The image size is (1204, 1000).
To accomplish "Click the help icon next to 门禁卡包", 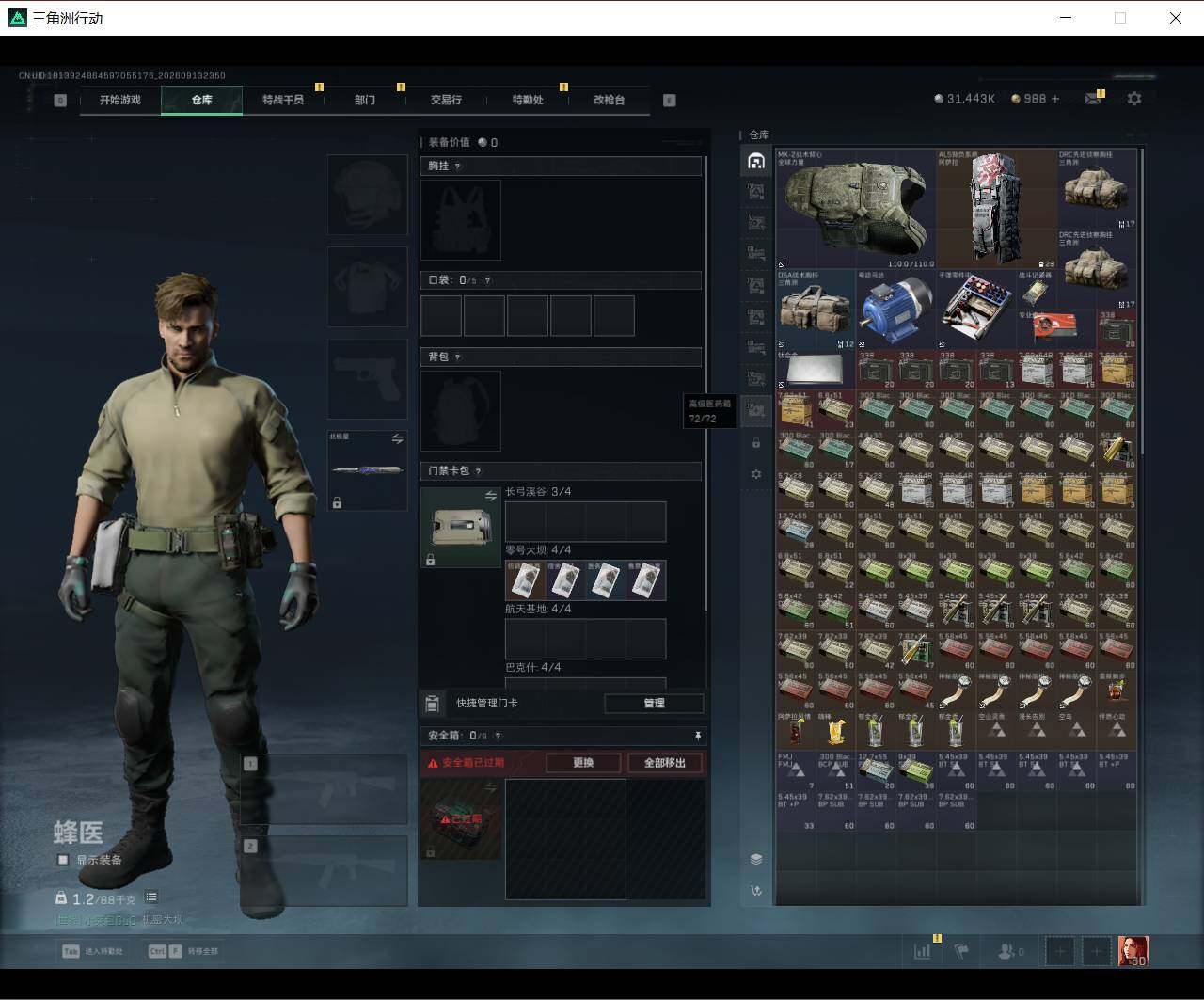I will [x=479, y=471].
